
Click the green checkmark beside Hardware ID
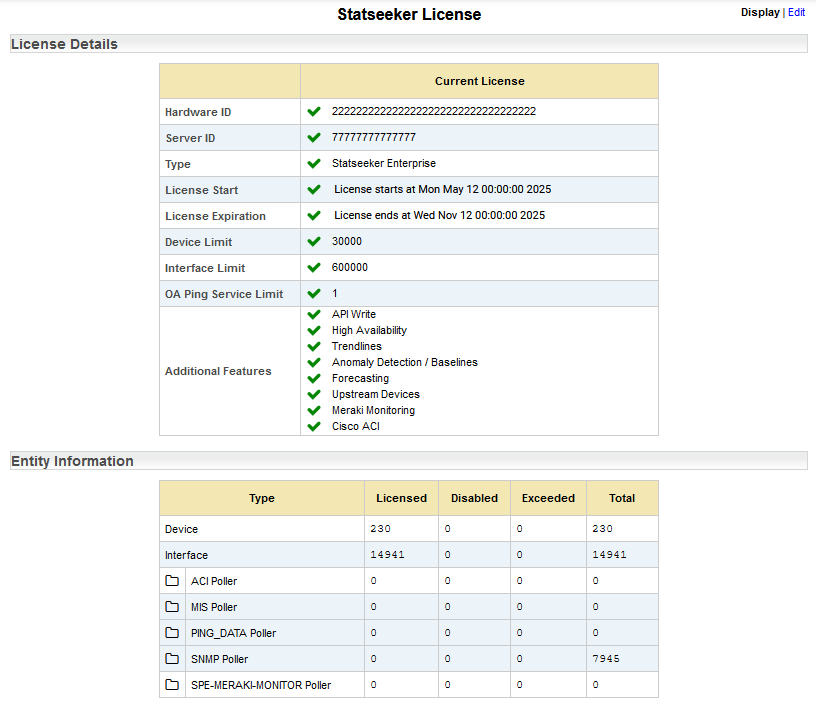314,111
